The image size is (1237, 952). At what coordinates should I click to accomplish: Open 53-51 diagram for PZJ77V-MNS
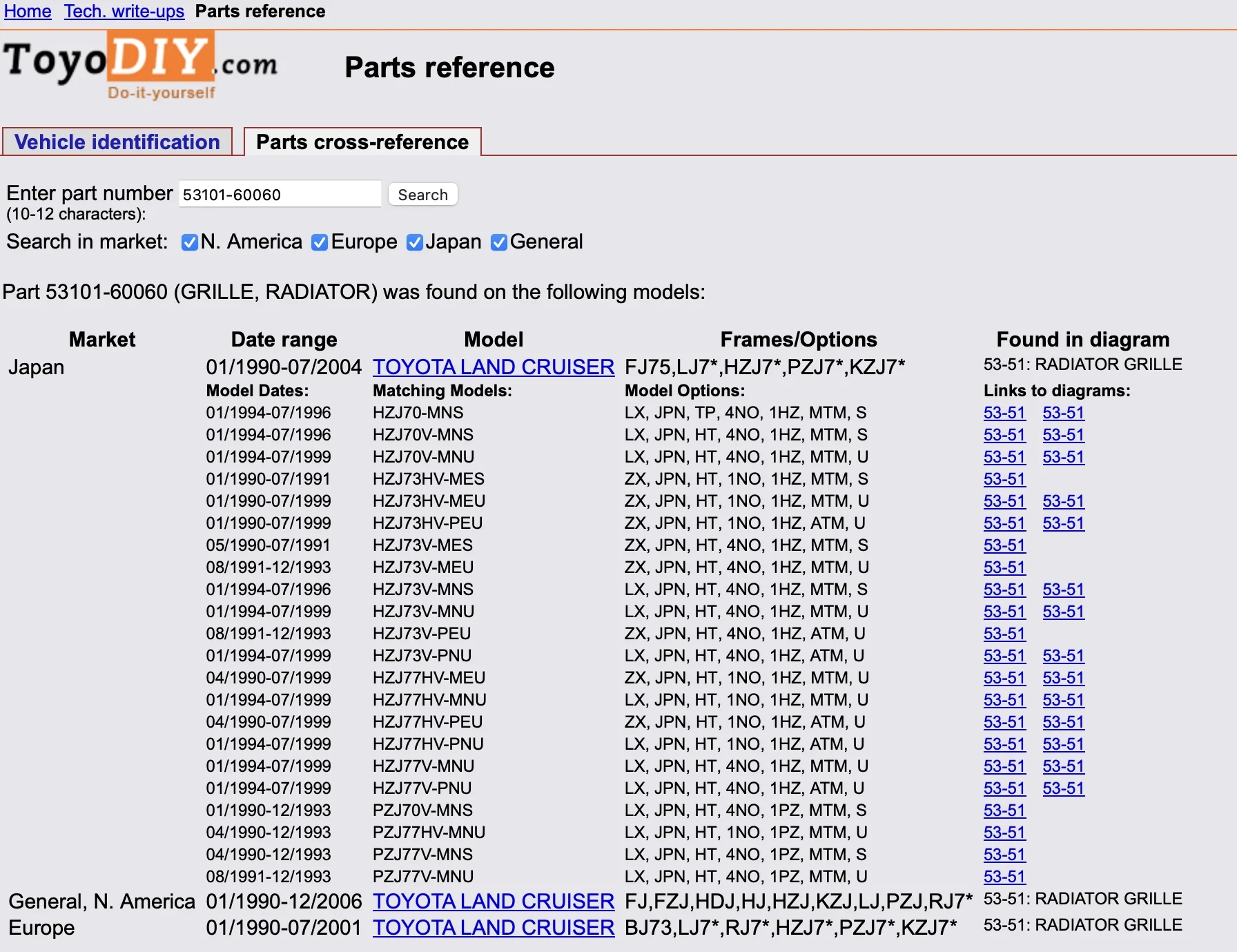[1004, 855]
